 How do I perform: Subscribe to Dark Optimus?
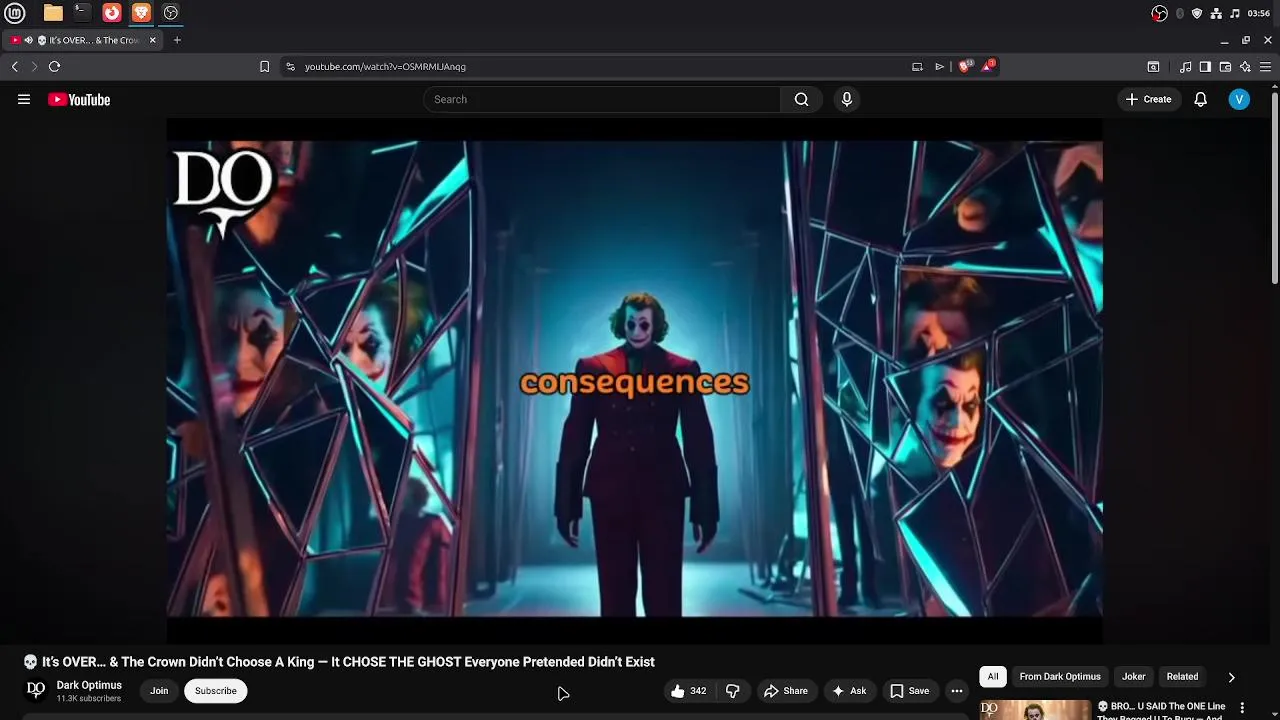[216, 691]
